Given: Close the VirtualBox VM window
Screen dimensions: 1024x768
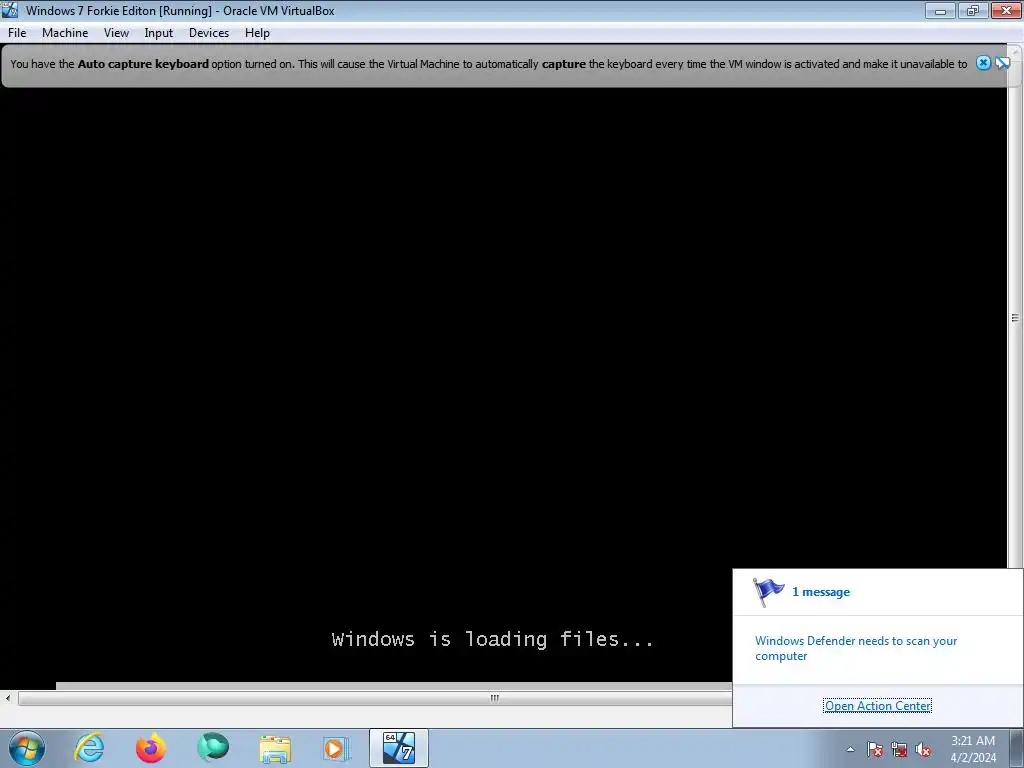Looking at the screenshot, I should tap(1006, 10).
